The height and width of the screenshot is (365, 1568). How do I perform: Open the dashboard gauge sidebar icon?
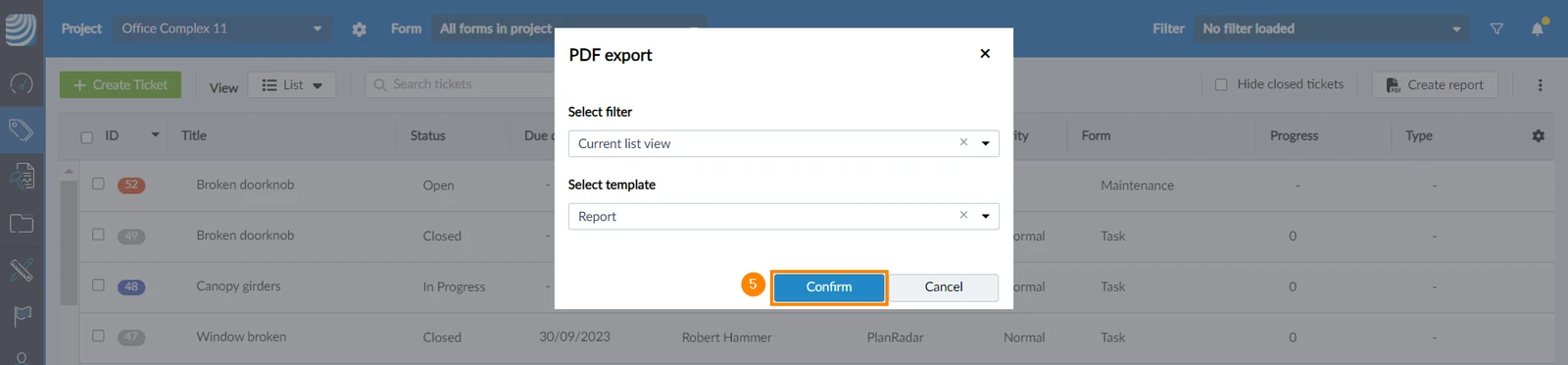pos(22,84)
